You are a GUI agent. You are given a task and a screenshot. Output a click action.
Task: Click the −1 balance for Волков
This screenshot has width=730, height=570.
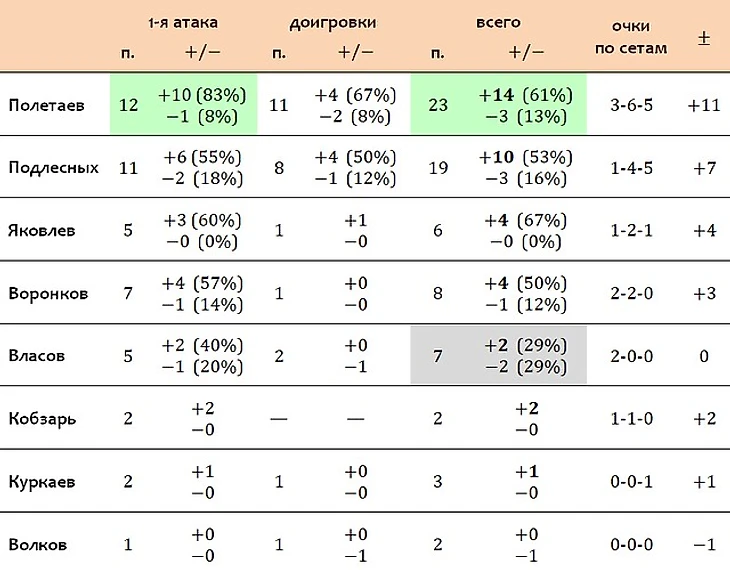(704, 544)
